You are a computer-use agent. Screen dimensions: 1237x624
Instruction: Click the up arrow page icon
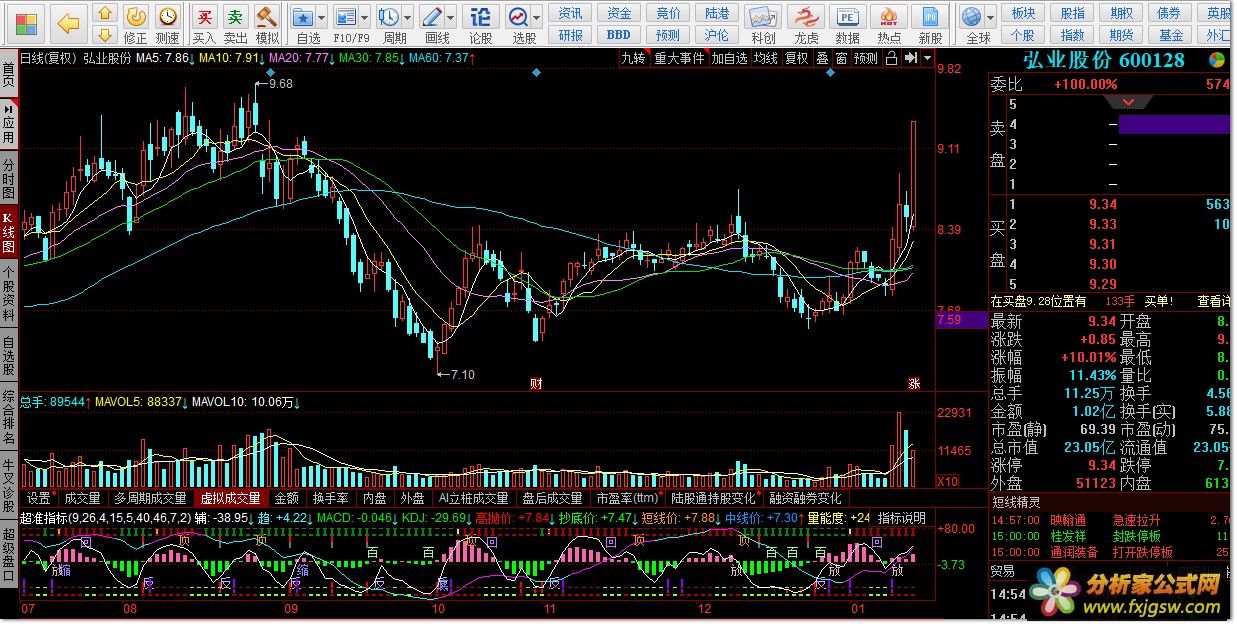pos(104,14)
